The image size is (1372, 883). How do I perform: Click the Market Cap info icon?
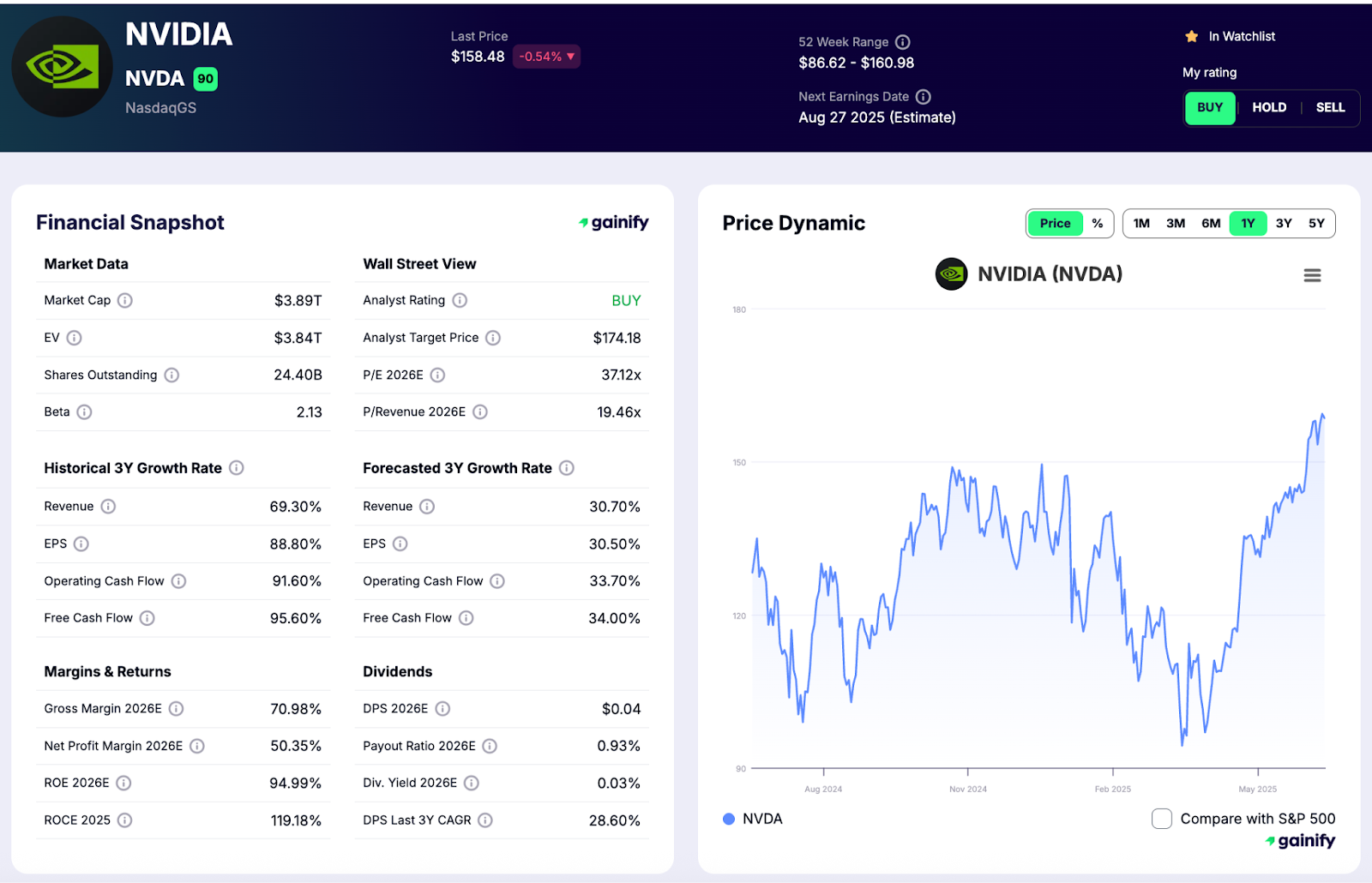pos(125,300)
